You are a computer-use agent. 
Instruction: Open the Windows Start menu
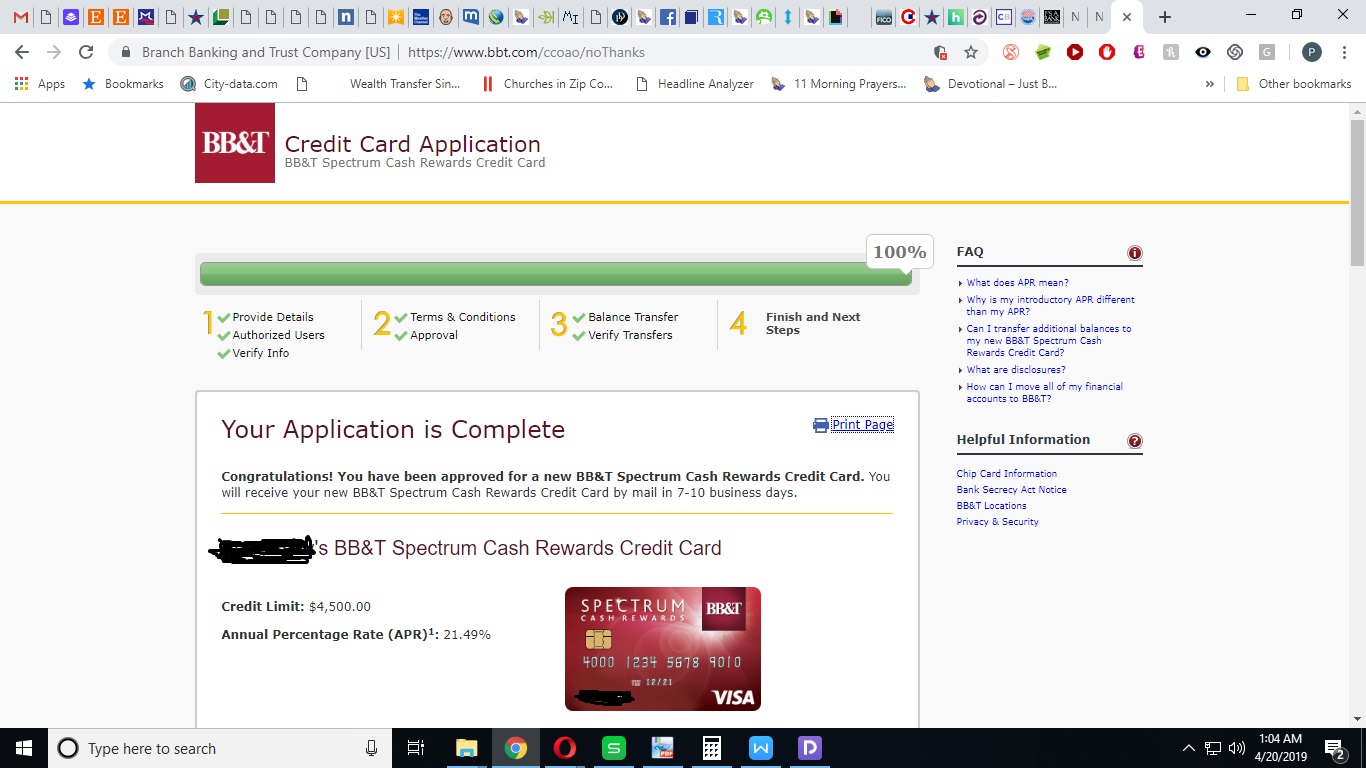(x=24, y=748)
